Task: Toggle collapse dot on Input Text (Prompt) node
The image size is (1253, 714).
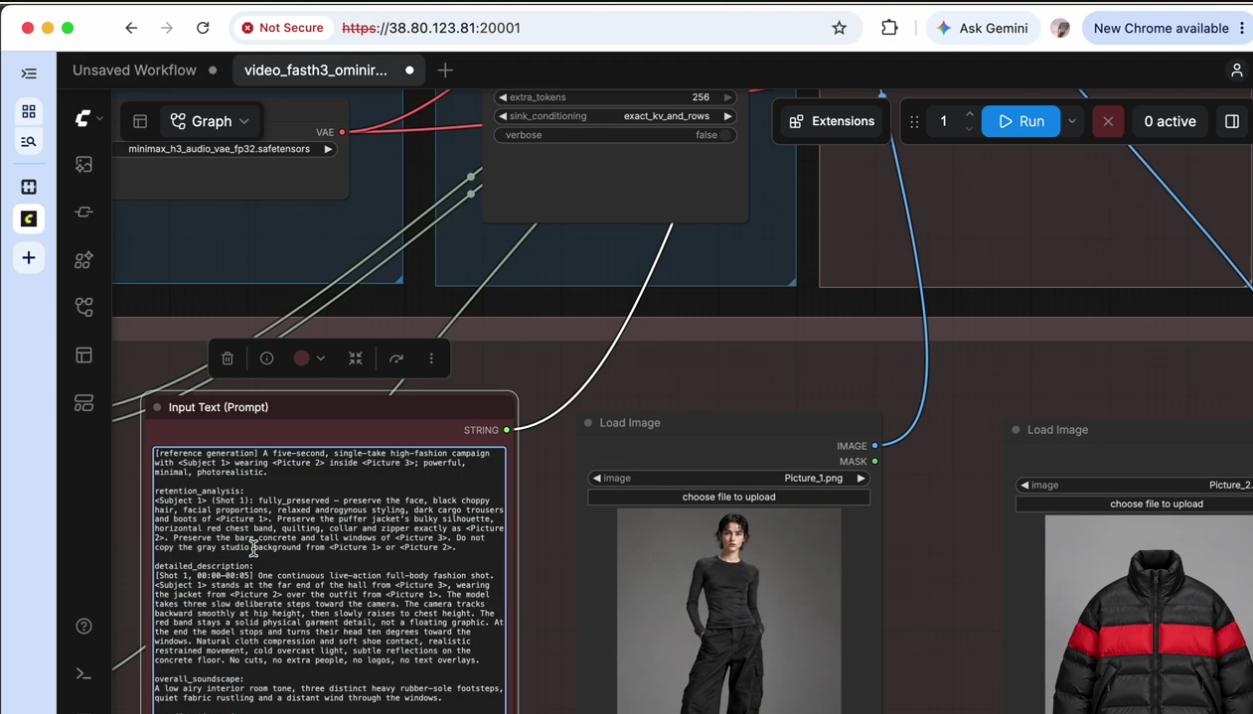Action: (x=157, y=407)
